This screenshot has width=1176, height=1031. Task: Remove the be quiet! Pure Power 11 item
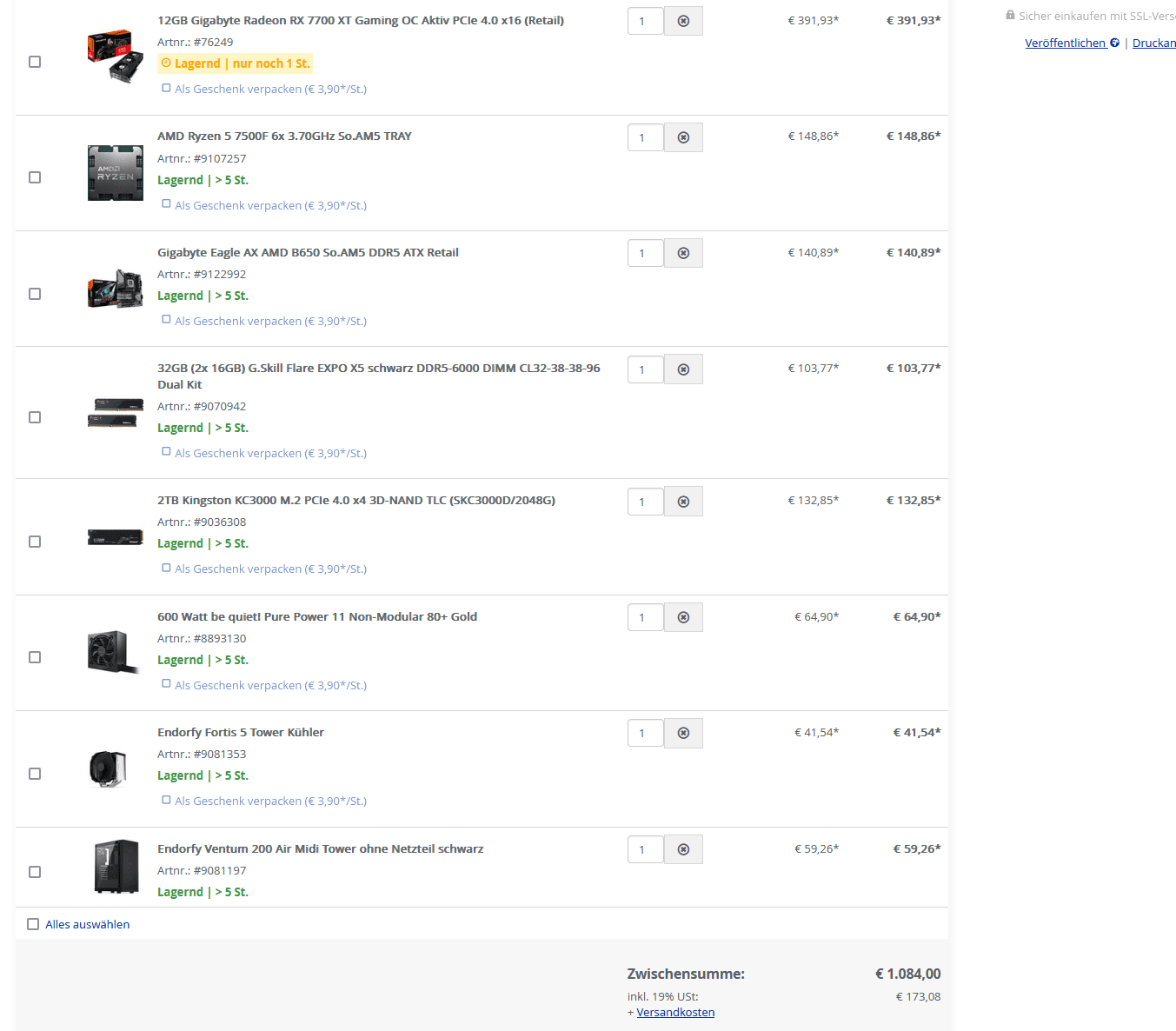pos(683,617)
